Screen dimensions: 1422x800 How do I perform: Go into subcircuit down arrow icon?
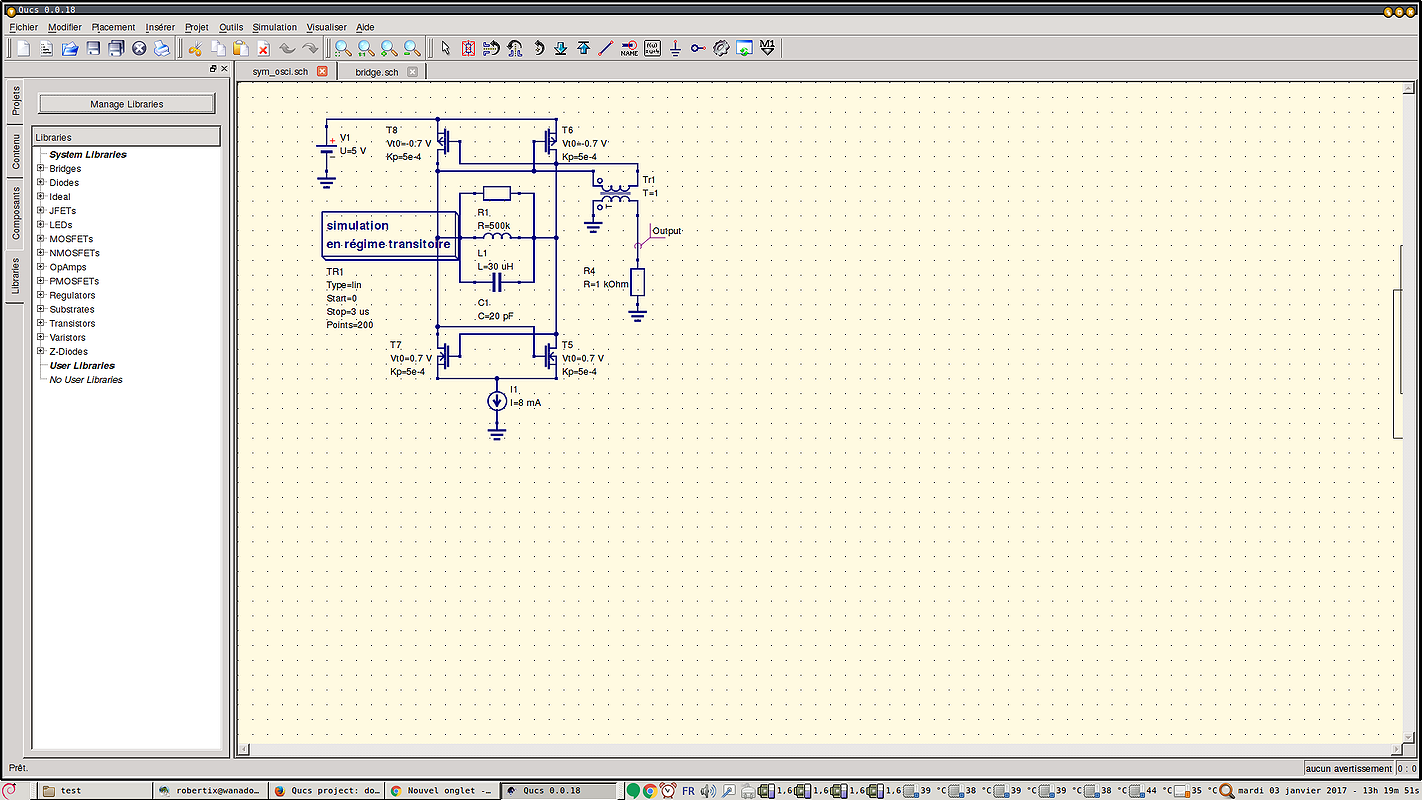[560, 48]
